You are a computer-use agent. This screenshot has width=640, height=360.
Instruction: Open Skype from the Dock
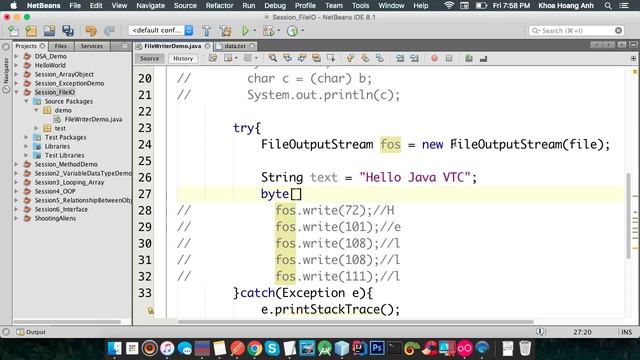(272, 349)
